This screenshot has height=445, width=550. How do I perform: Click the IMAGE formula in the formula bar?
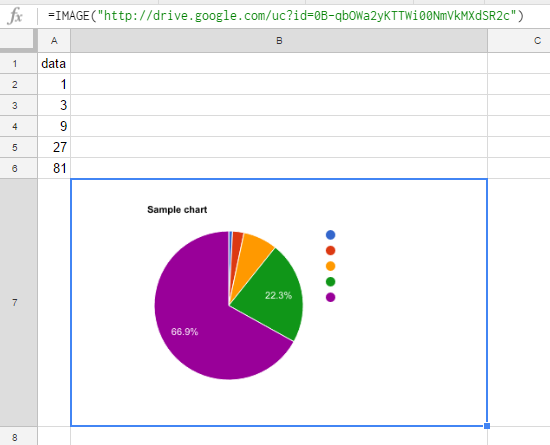pos(286,16)
